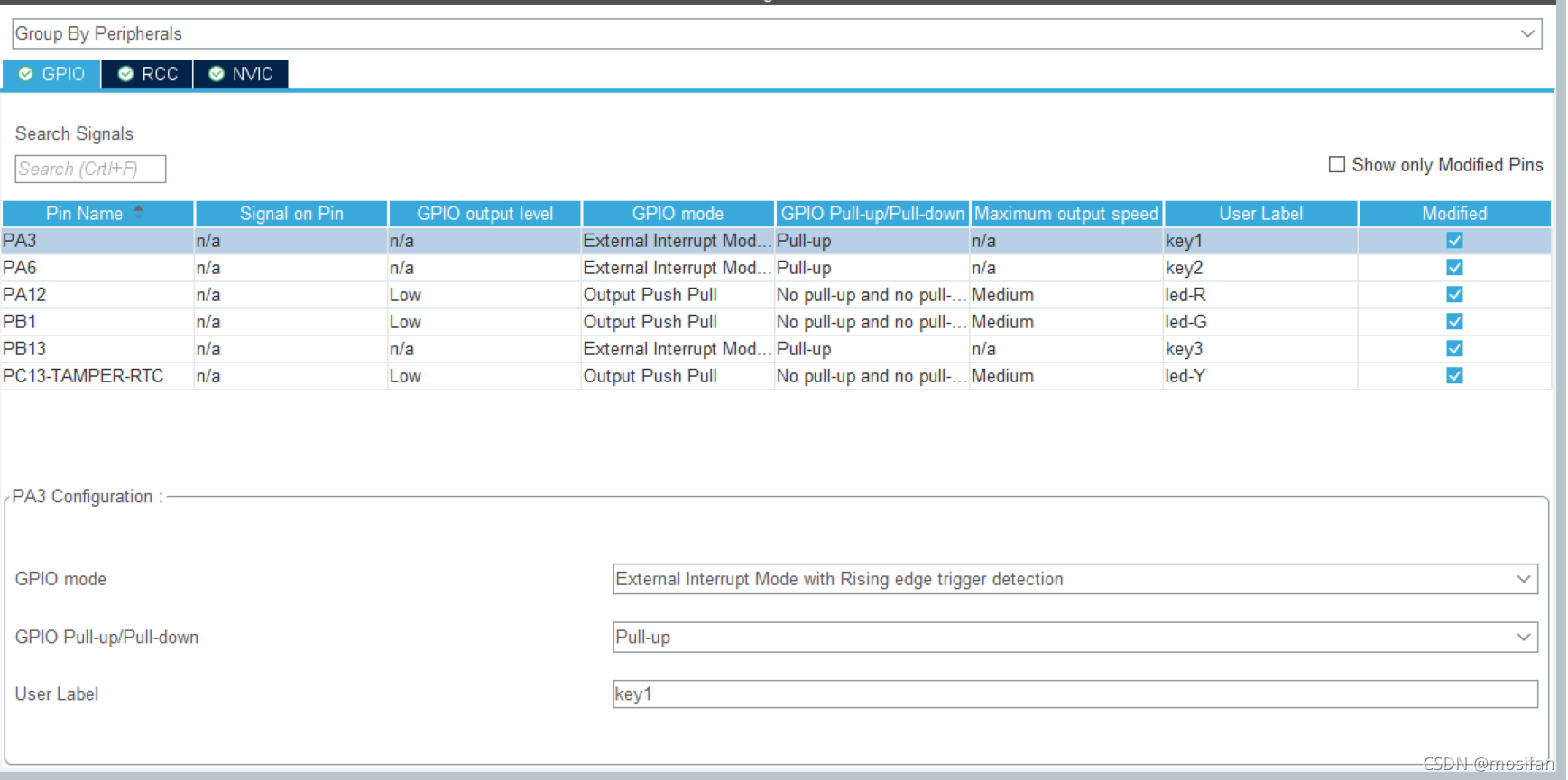Sort by GPIO output level column
1568x780 pixels.
tap(485, 214)
